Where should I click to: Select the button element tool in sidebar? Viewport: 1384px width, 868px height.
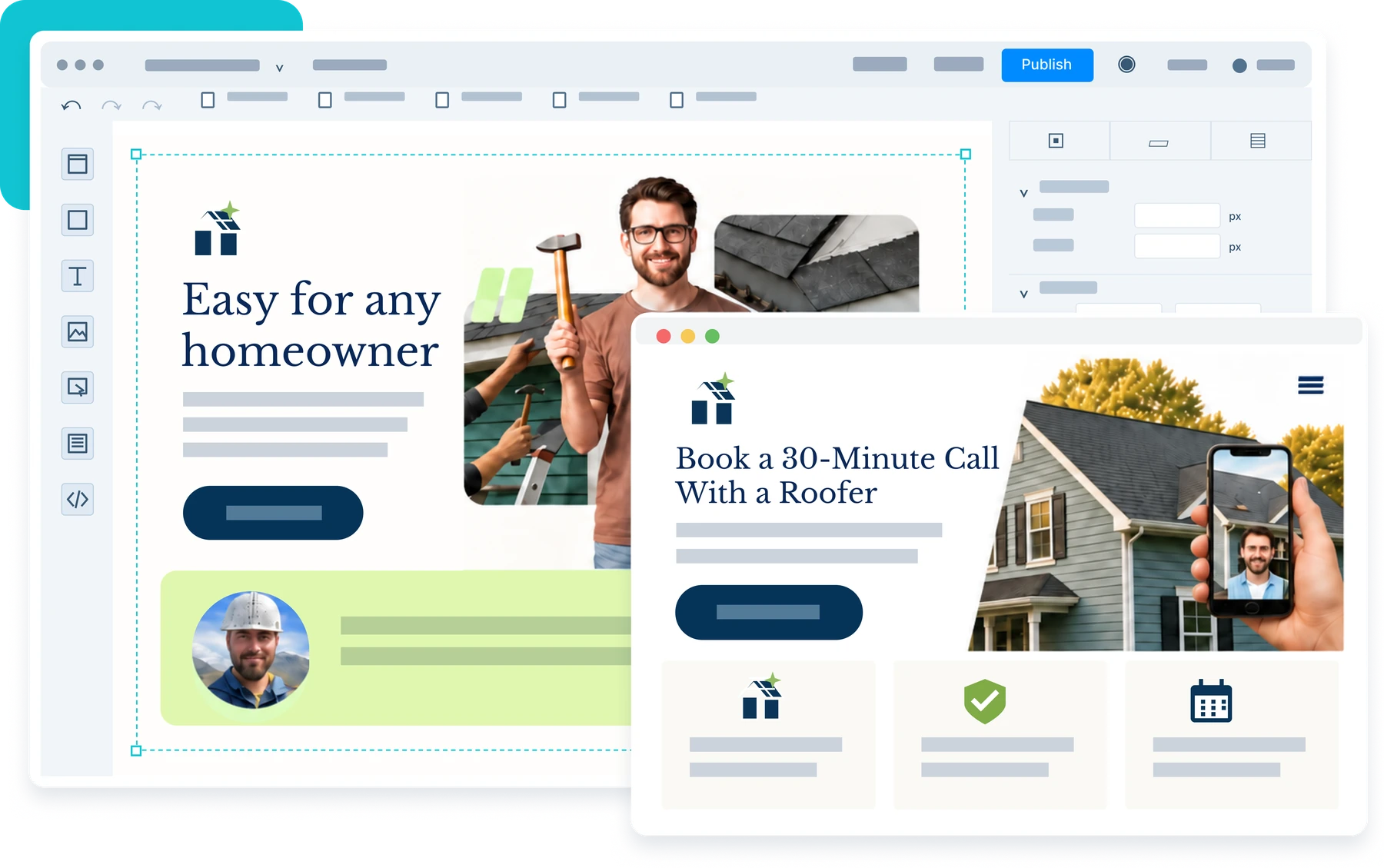(78, 387)
